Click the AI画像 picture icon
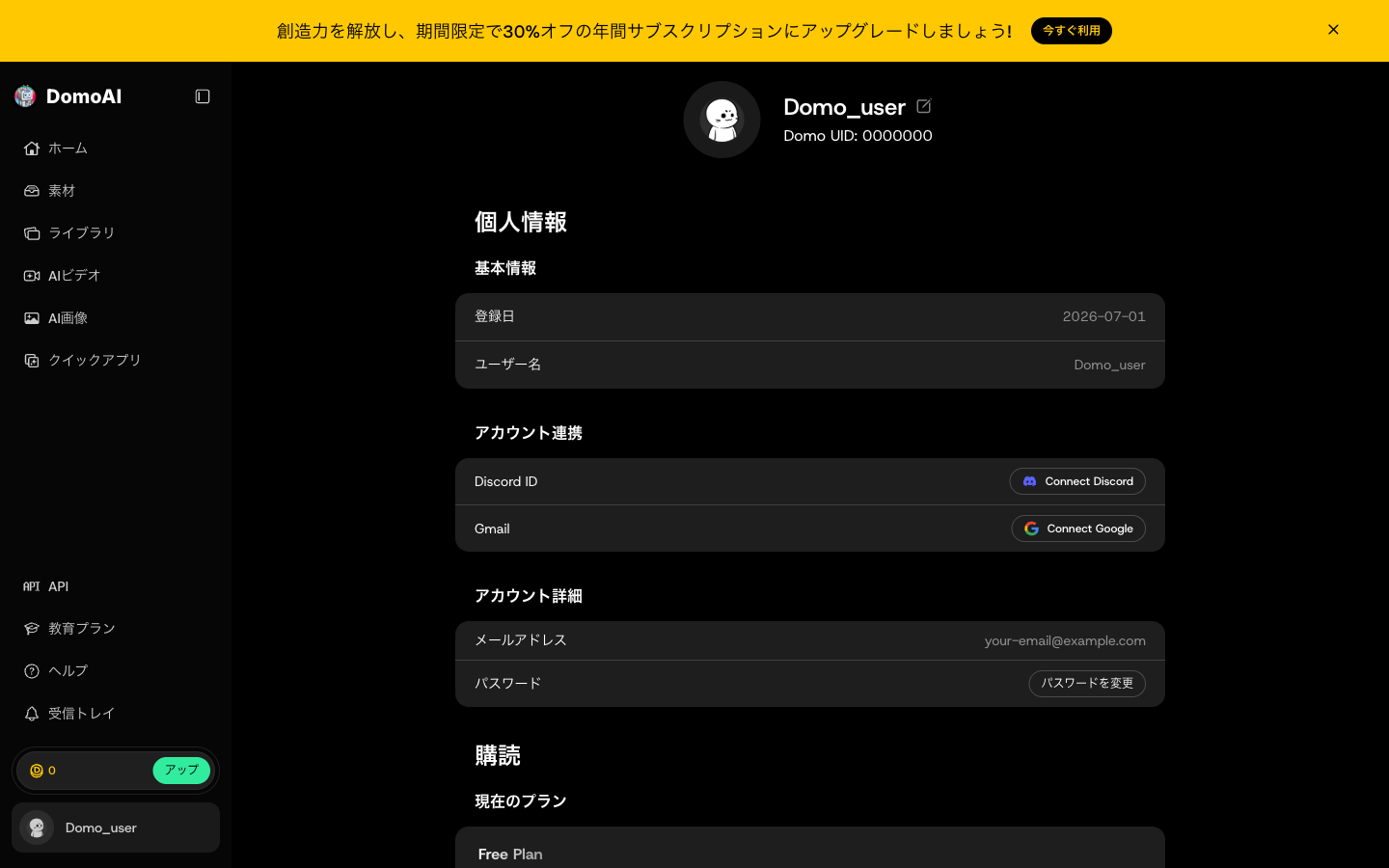The height and width of the screenshot is (868, 1389). 32,318
